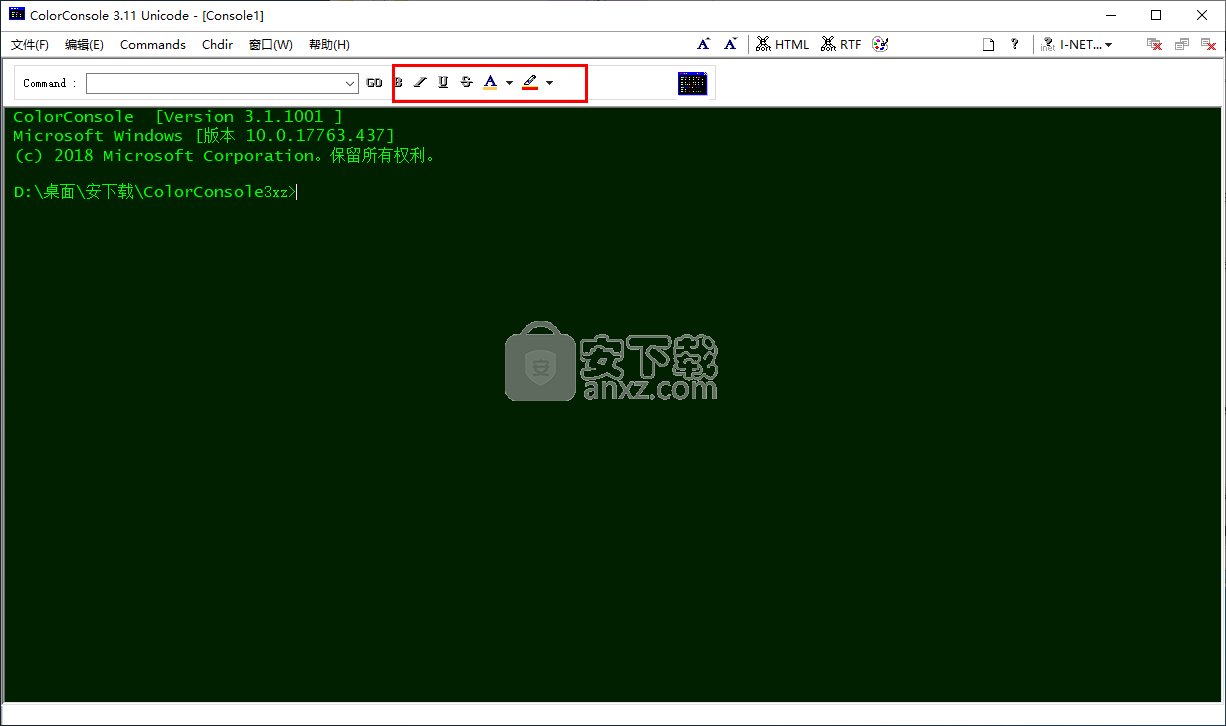Apply the font color A icon
This screenshot has width=1226, height=726.
490,82
